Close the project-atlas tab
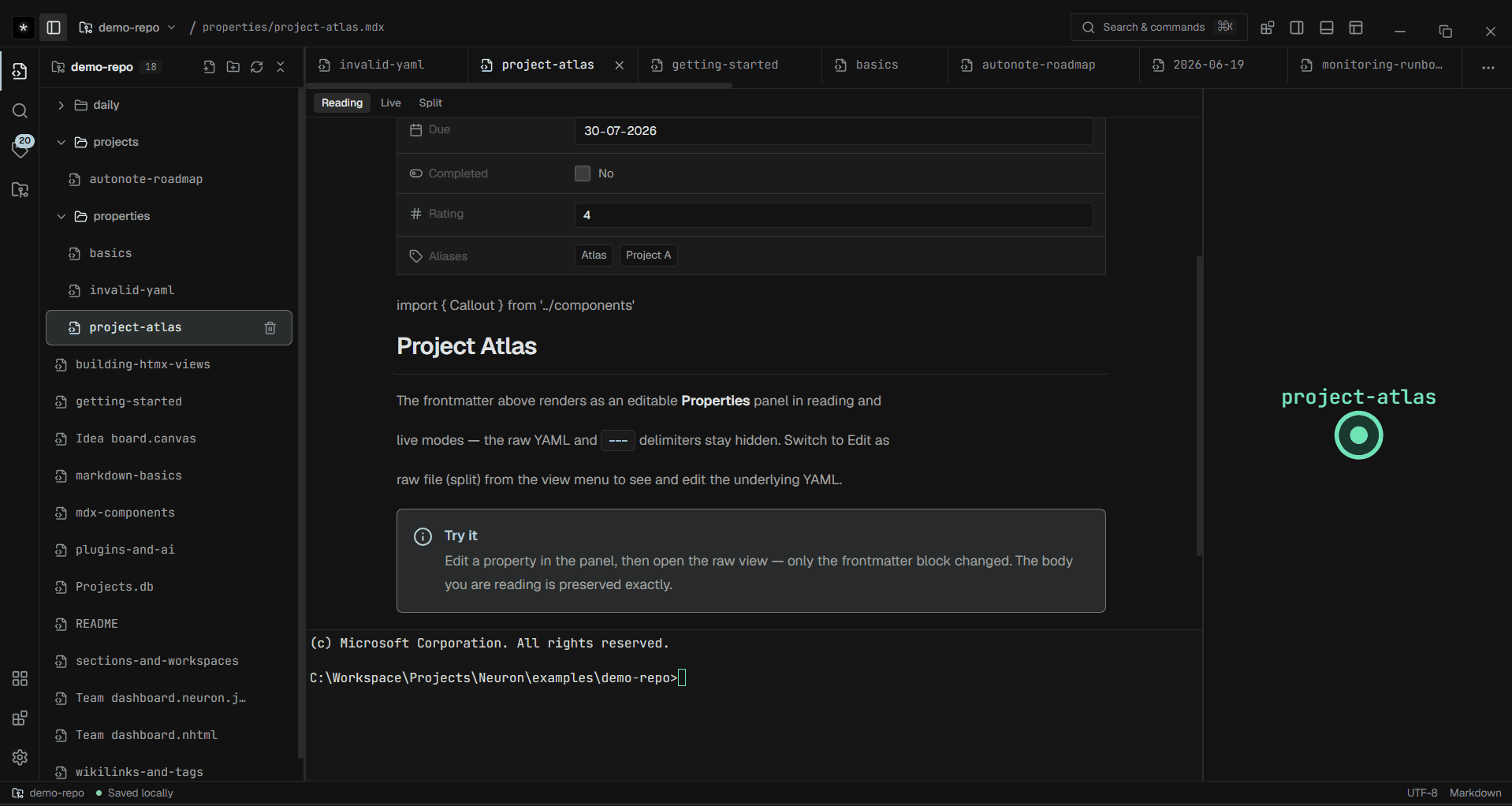 [620, 65]
